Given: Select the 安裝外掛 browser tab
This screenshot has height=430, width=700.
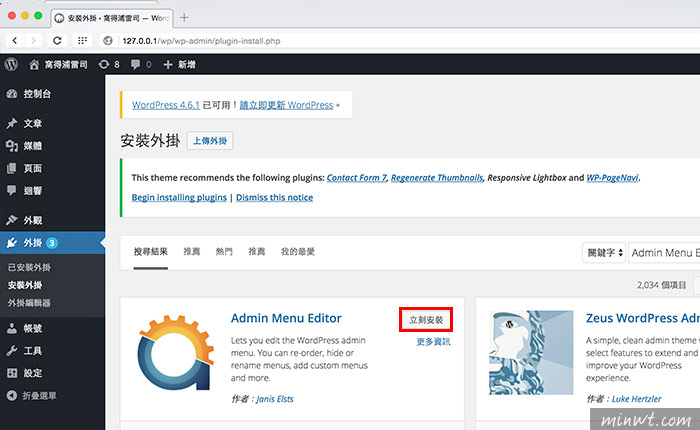Looking at the screenshot, I should click(x=112, y=18).
